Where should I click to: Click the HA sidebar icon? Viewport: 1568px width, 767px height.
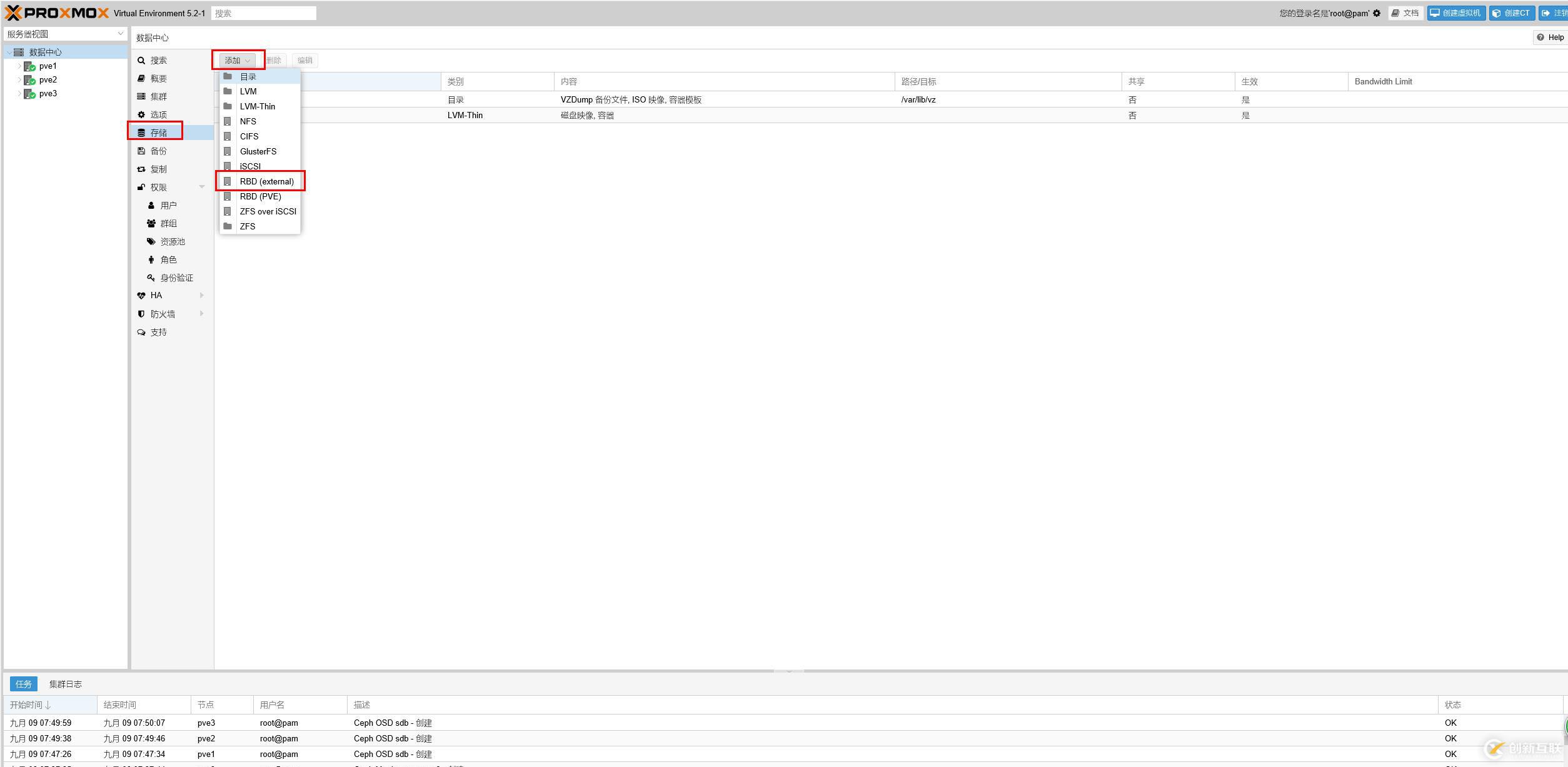(140, 295)
